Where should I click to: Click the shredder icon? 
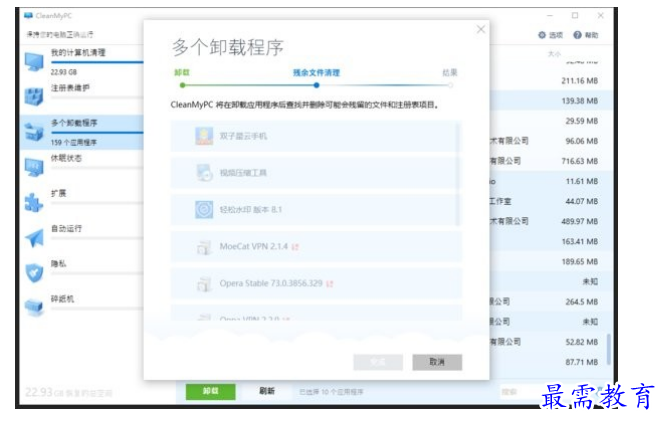[34, 307]
